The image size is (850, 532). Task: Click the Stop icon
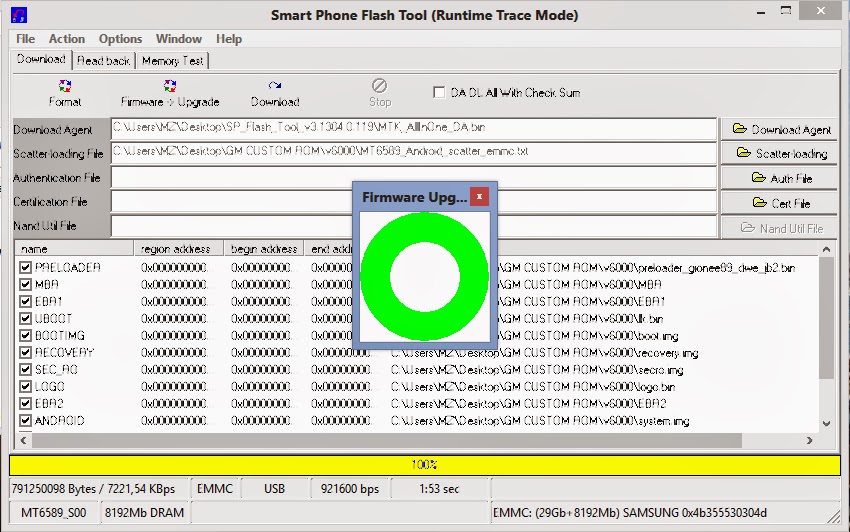[x=379, y=93]
